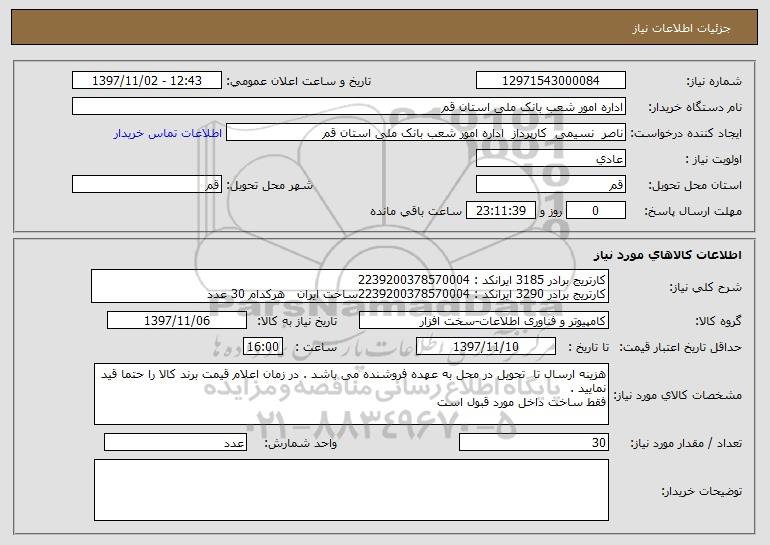The image size is (770, 545).
Task: Click the label استان محل تحویل
Action: [x=695, y=186]
